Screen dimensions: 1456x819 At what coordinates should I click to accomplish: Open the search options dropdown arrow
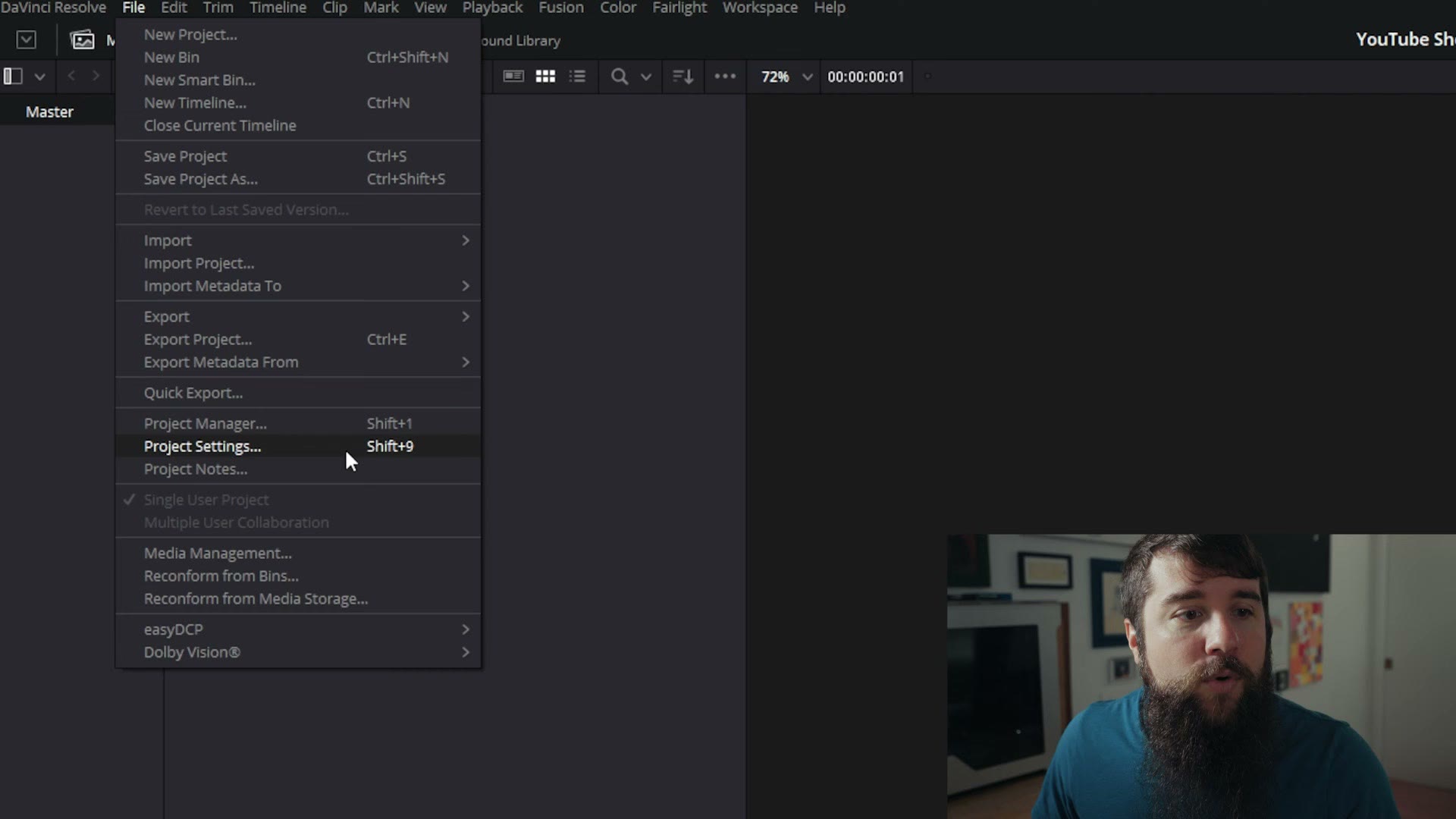(x=646, y=77)
